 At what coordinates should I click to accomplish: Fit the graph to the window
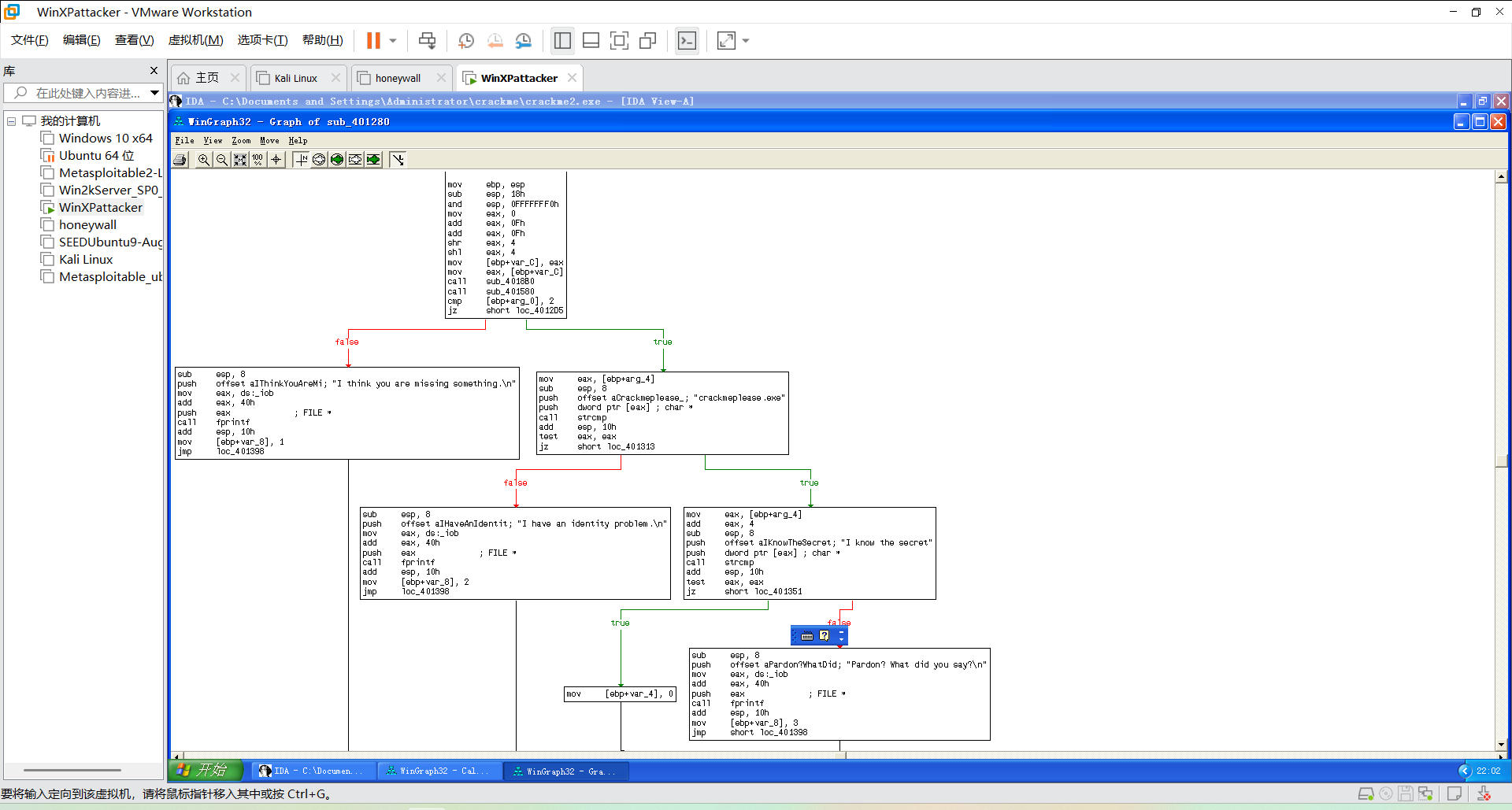pyautogui.click(x=240, y=160)
